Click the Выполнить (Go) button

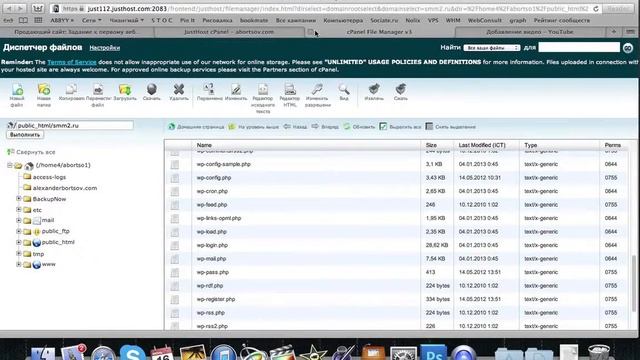[x=25, y=135]
